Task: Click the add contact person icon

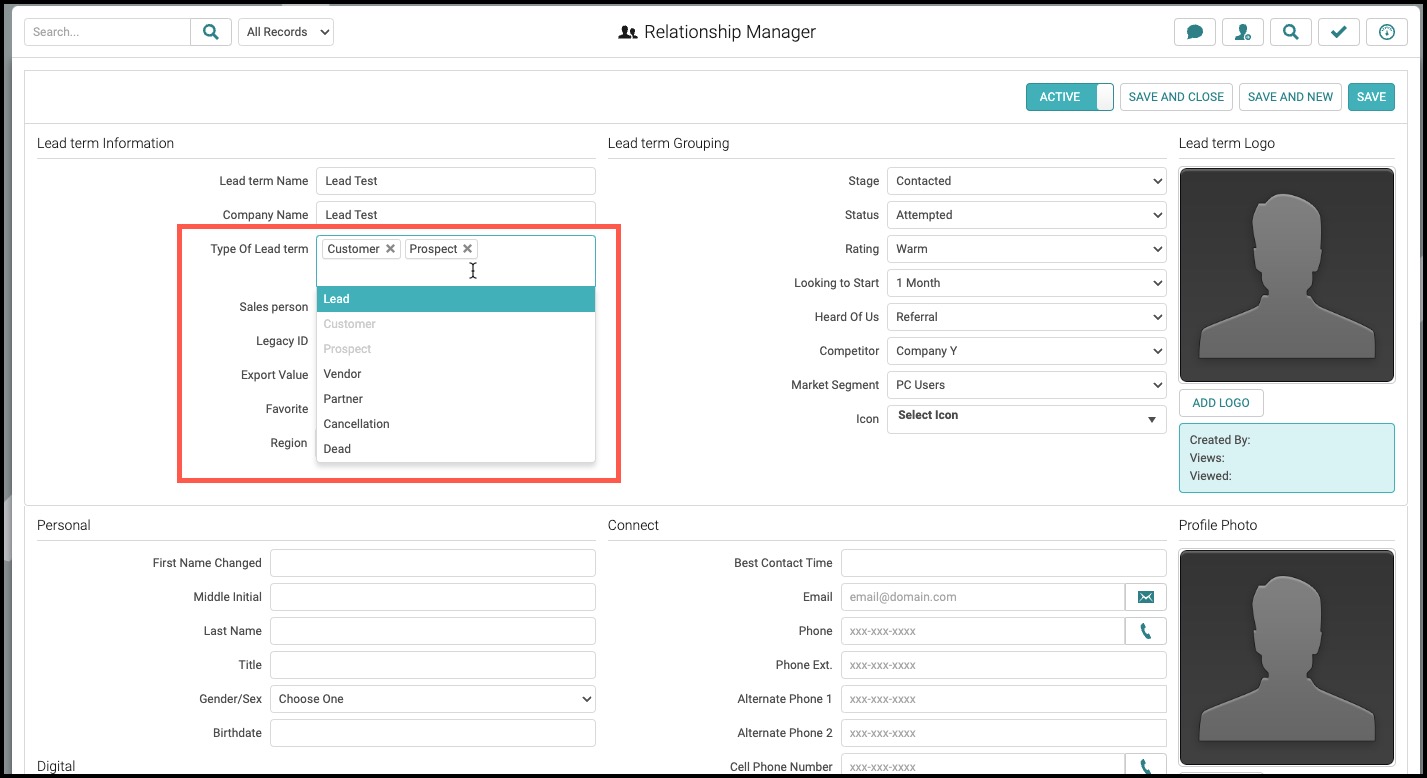Action: pyautogui.click(x=1243, y=32)
